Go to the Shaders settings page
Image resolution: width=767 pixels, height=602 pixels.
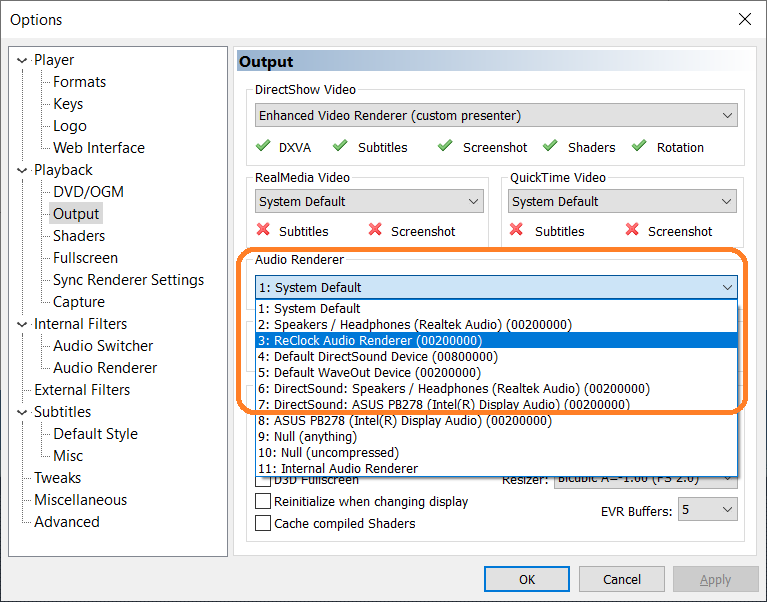79,236
